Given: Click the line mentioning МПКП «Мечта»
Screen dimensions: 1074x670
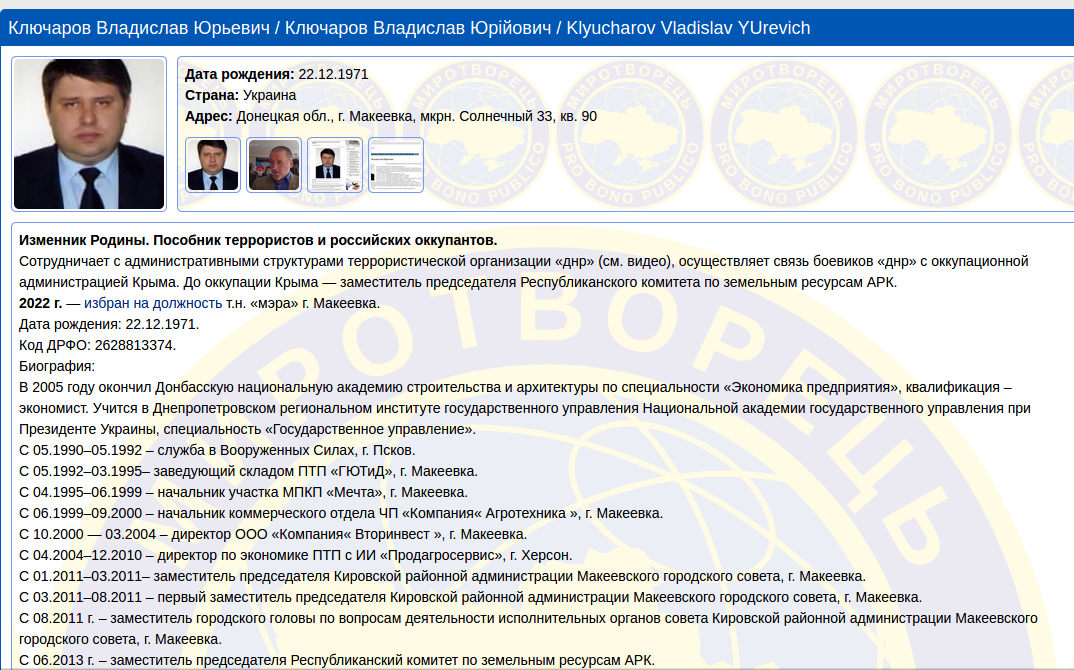Looking at the screenshot, I should [243, 492].
